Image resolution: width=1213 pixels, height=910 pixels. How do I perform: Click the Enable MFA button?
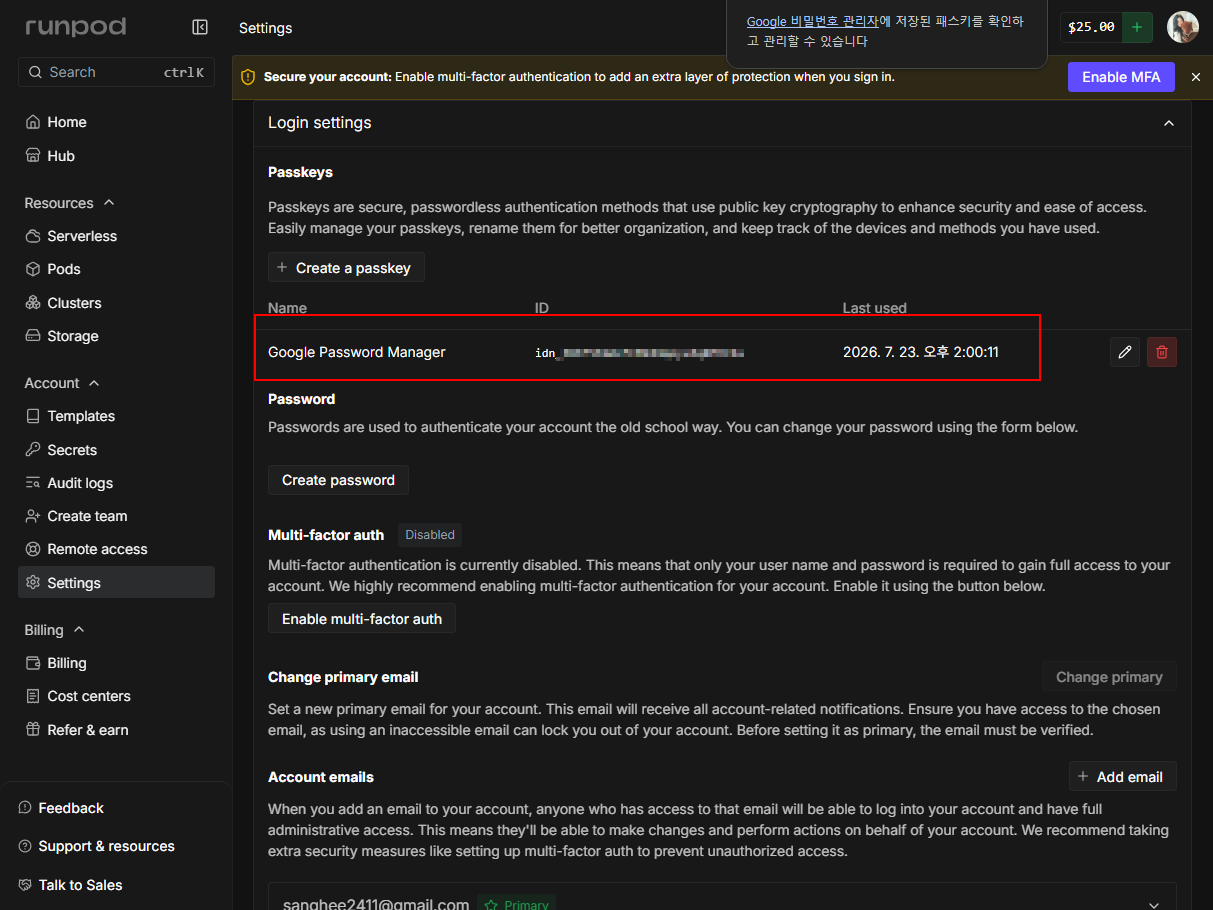(1121, 77)
